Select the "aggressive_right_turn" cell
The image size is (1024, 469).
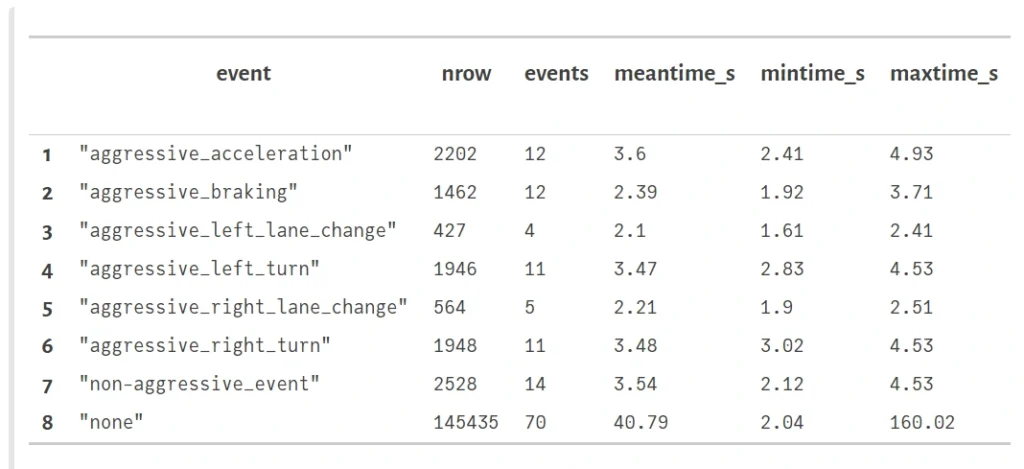click(x=205, y=346)
